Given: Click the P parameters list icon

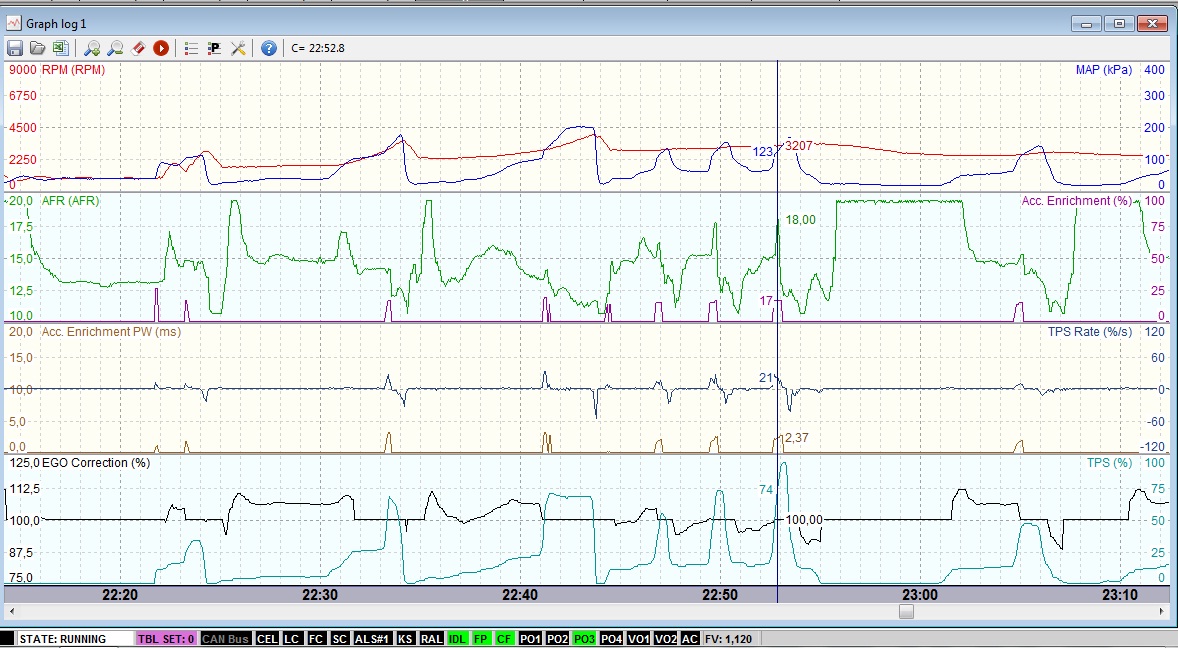Looking at the screenshot, I should pyautogui.click(x=214, y=48).
